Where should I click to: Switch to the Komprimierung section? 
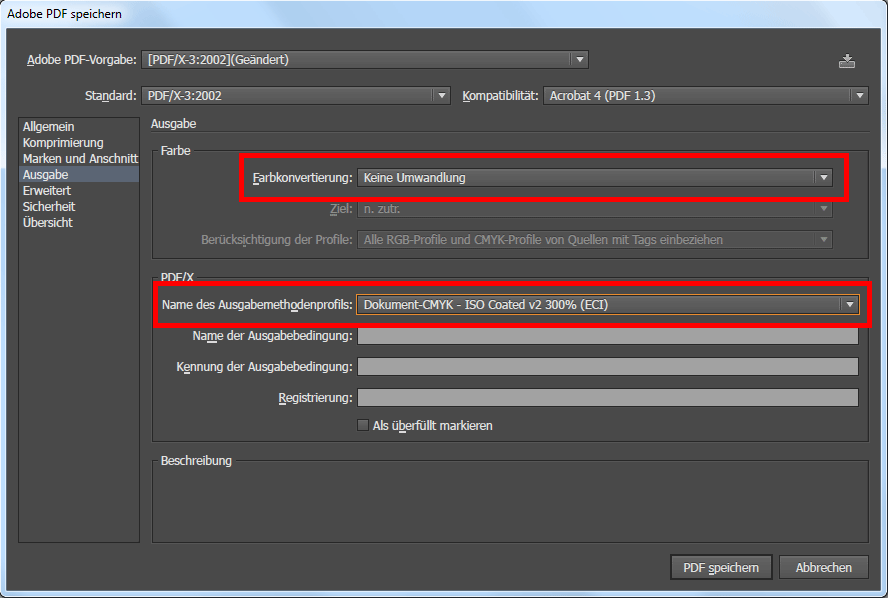[63, 143]
